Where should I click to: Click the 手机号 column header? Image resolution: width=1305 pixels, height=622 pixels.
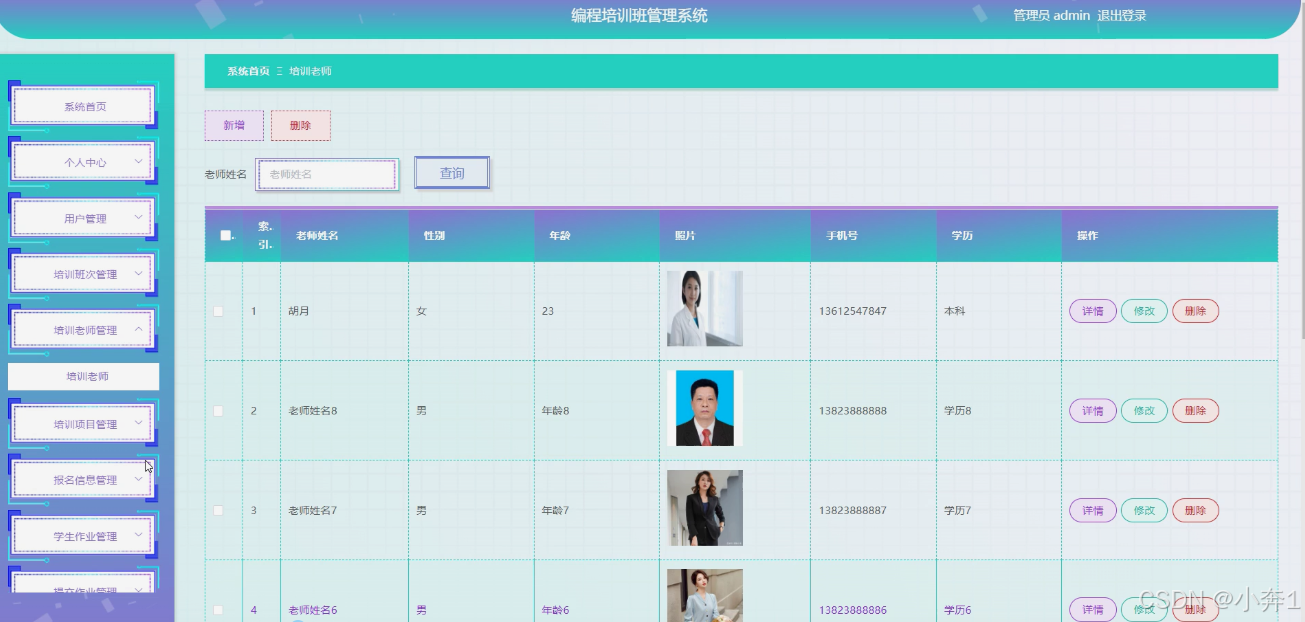coord(841,236)
